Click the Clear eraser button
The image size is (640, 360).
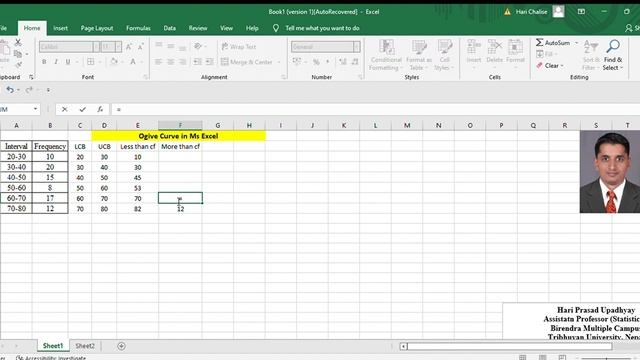point(550,66)
